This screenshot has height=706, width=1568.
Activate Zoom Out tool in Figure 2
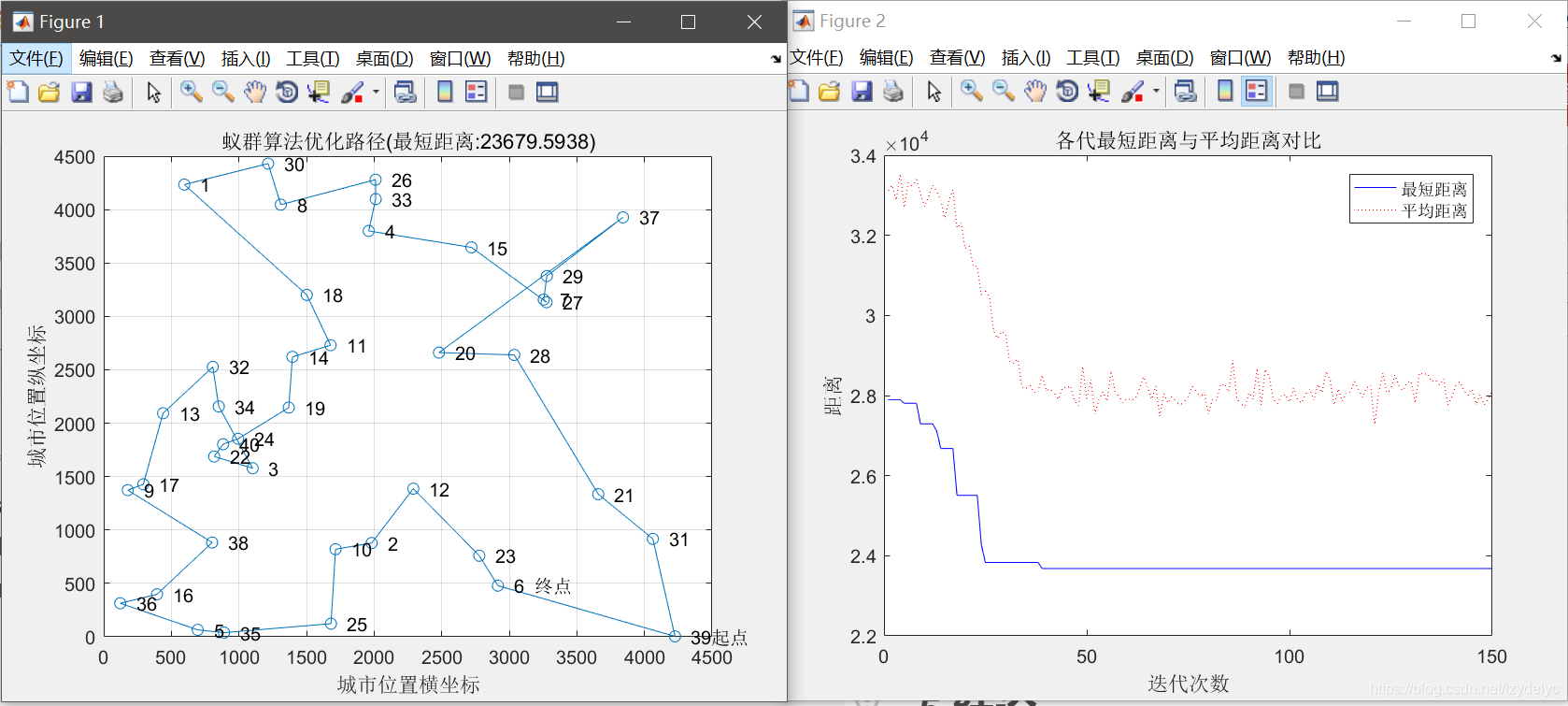coord(1004,91)
